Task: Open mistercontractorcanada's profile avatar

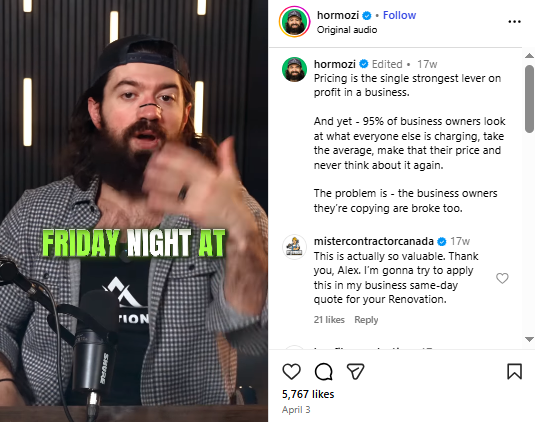Action: pyautogui.click(x=294, y=247)
